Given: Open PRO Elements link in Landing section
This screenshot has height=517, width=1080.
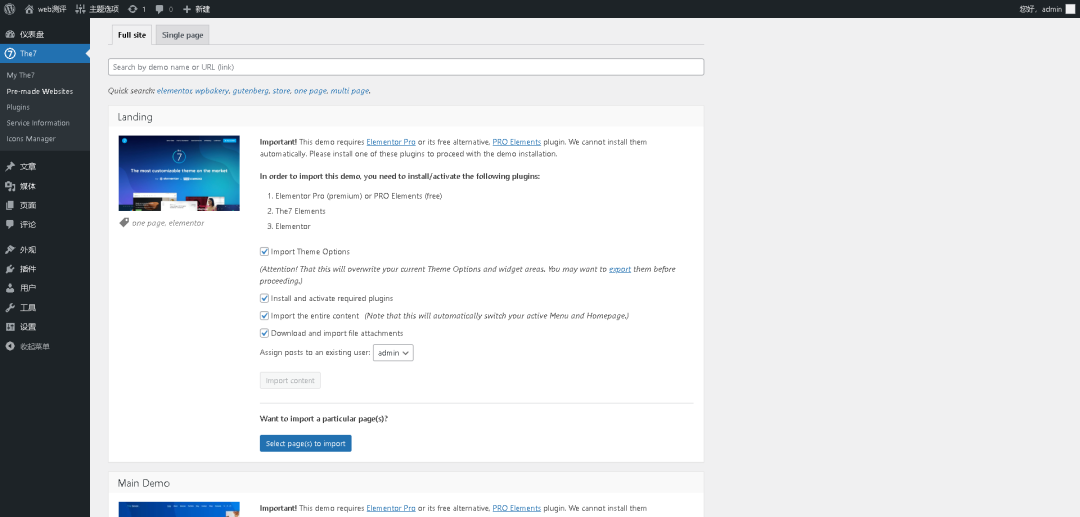Looking at the screenshot, I should tap(517, 142).
